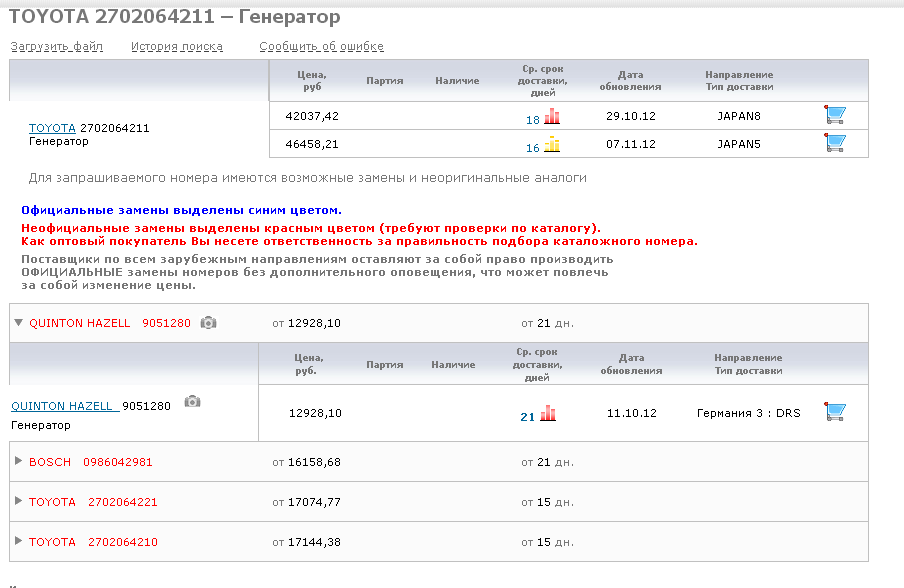
Task: Collapse the QUINTON HAZELL 9051280 section
Action: coord(19,323)
